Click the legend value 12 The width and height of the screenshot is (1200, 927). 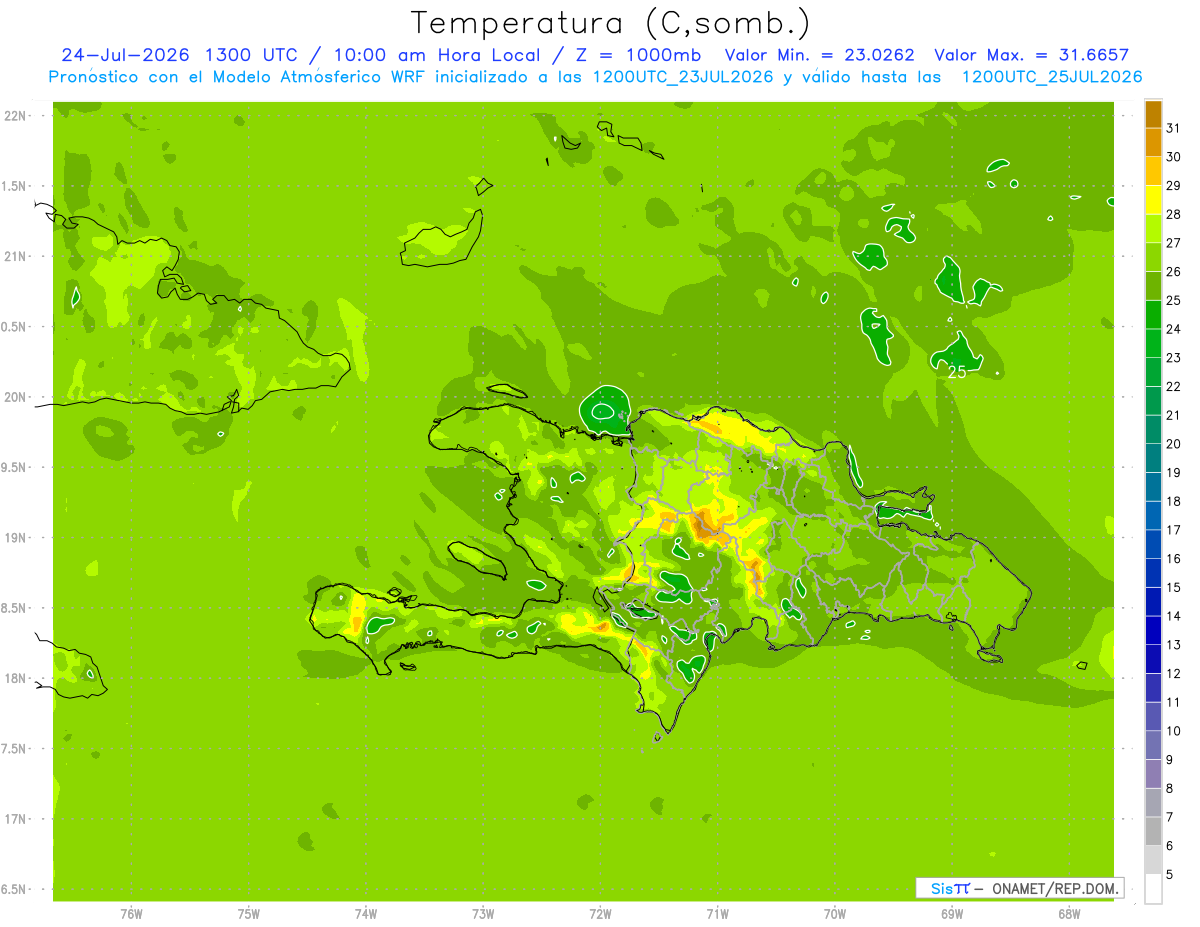click(1173, 673)
